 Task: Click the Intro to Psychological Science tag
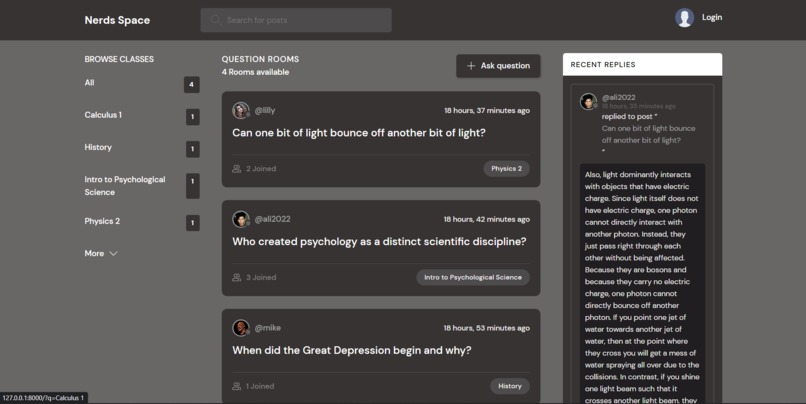[x=473, y=278]
